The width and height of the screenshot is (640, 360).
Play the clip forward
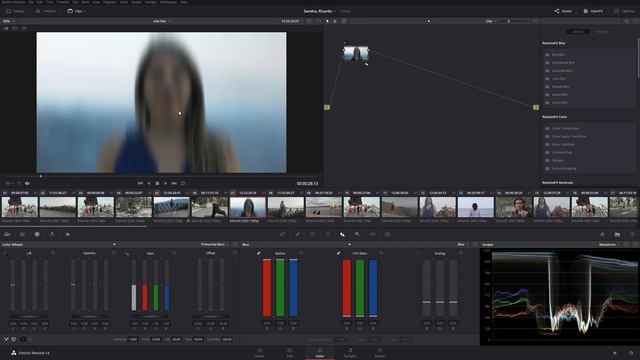(165, 184)
